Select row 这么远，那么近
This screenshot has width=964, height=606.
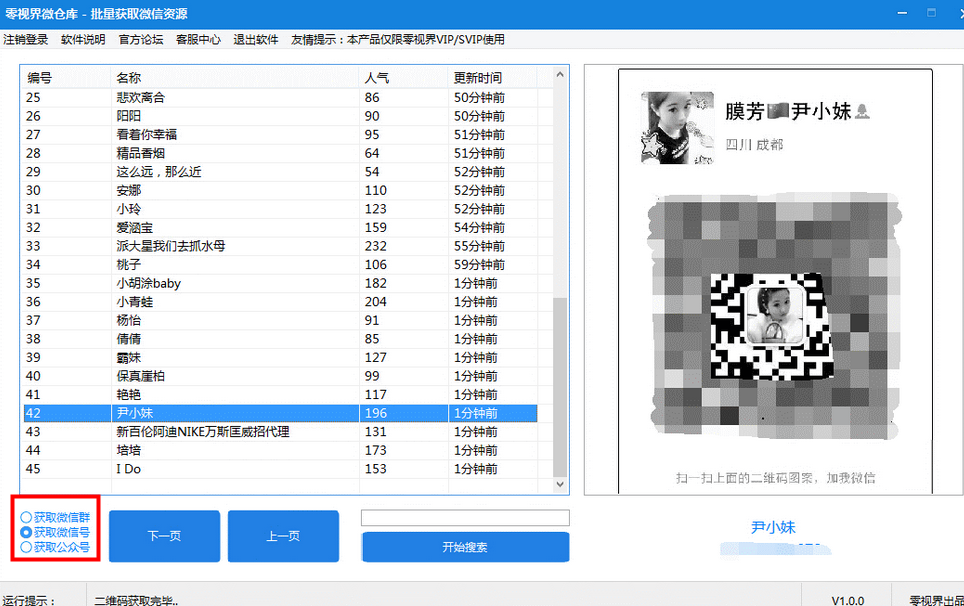click(280, 172)
